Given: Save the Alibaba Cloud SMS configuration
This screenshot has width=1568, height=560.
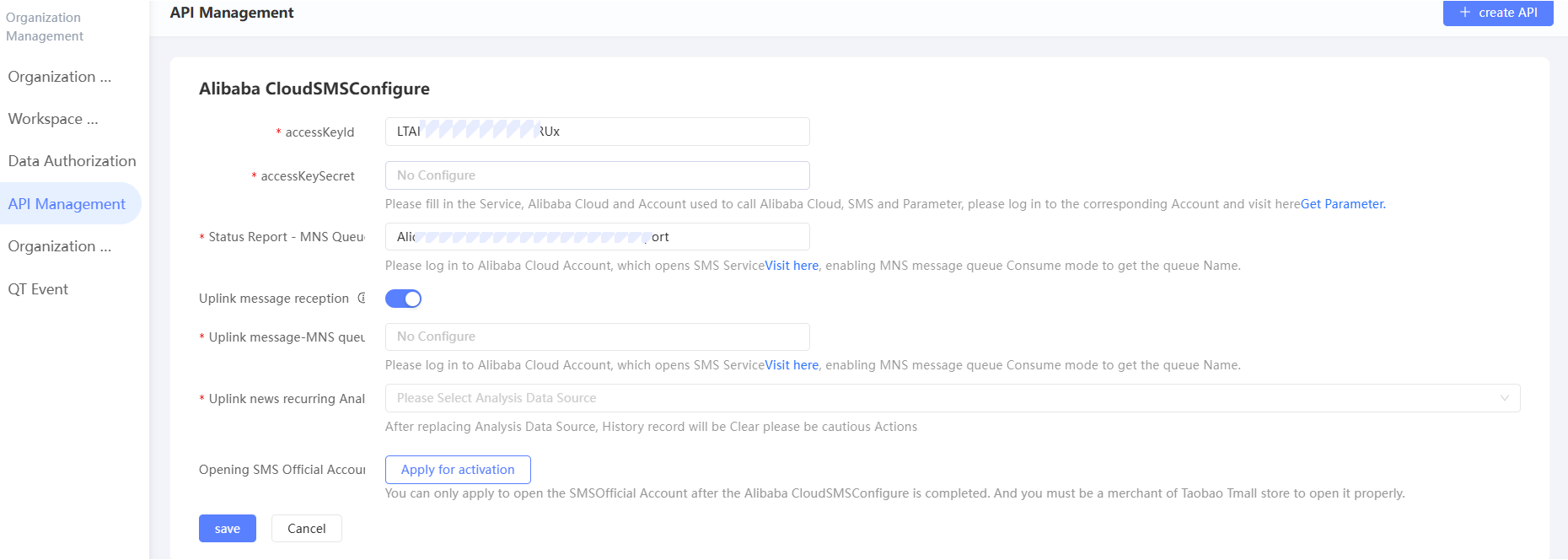Looking at the screenshot, I should [228, 529].
